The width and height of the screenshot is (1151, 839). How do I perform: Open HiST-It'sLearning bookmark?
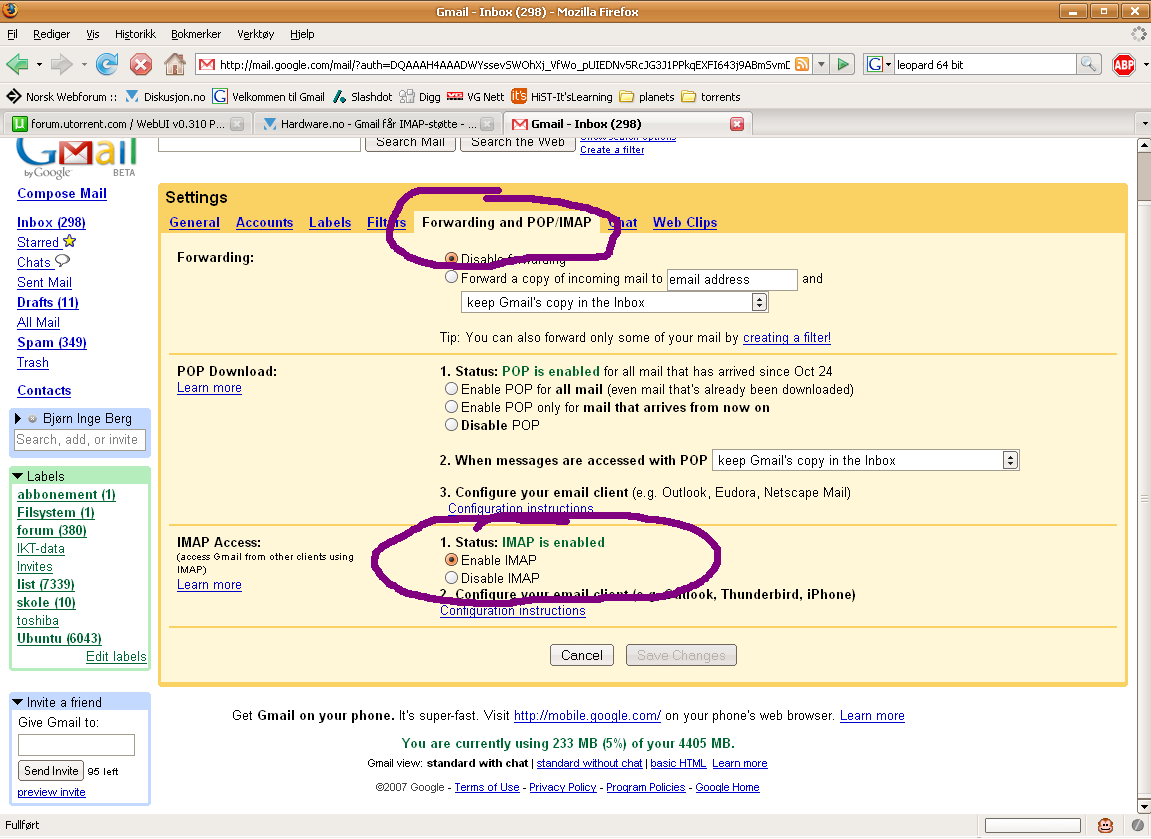562,97
